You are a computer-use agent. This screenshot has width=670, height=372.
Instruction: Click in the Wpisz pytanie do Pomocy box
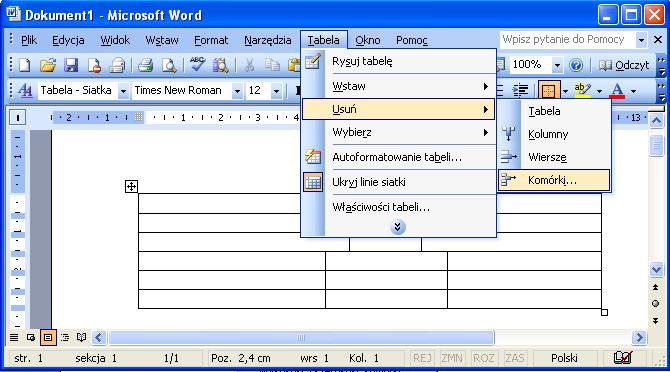click(567, 40)
